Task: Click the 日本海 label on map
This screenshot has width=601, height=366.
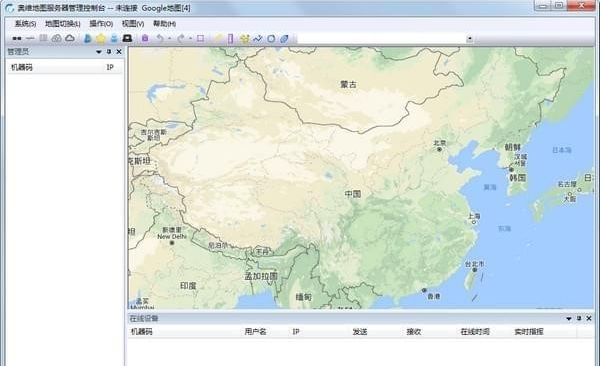Action: (562, 150)
